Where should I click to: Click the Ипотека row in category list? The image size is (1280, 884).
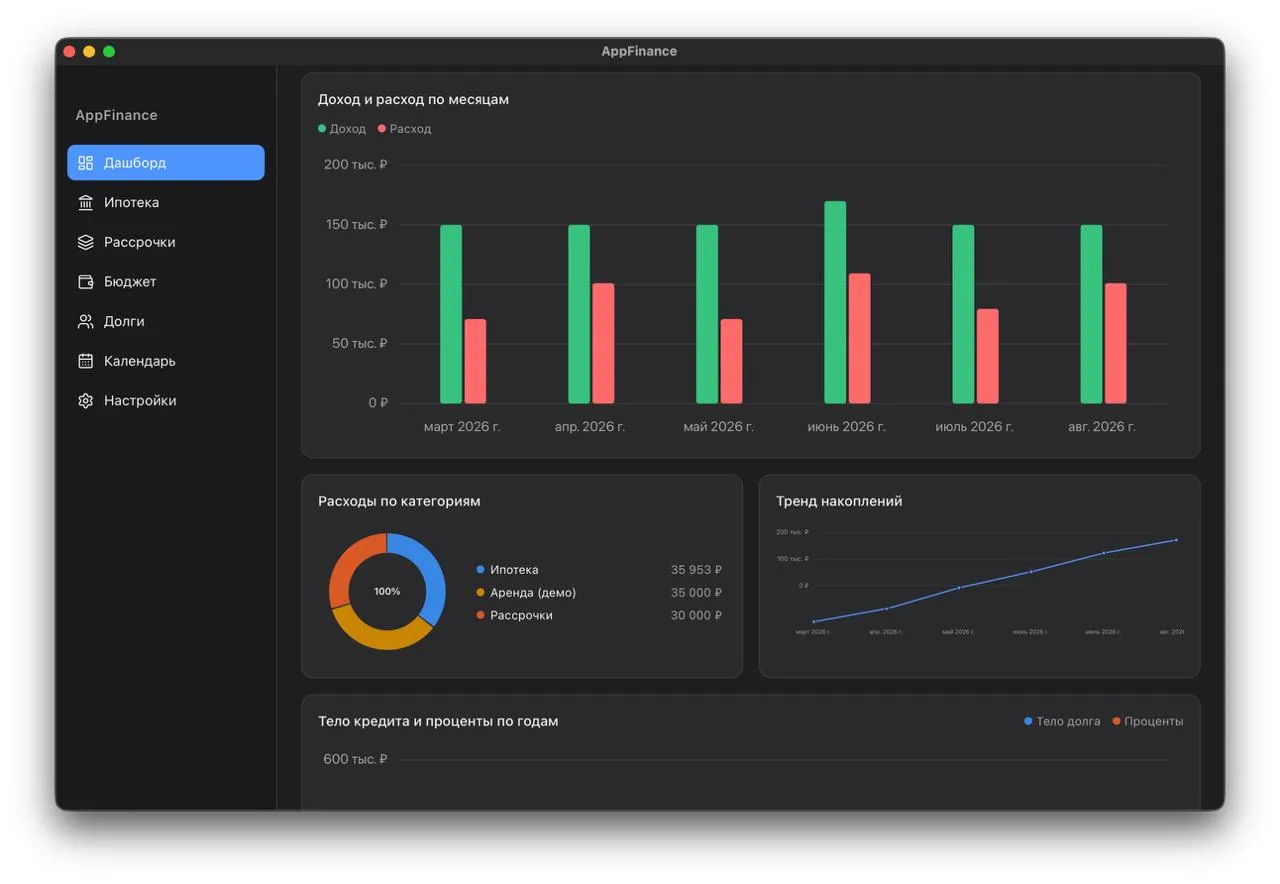[x=599, y=570]
